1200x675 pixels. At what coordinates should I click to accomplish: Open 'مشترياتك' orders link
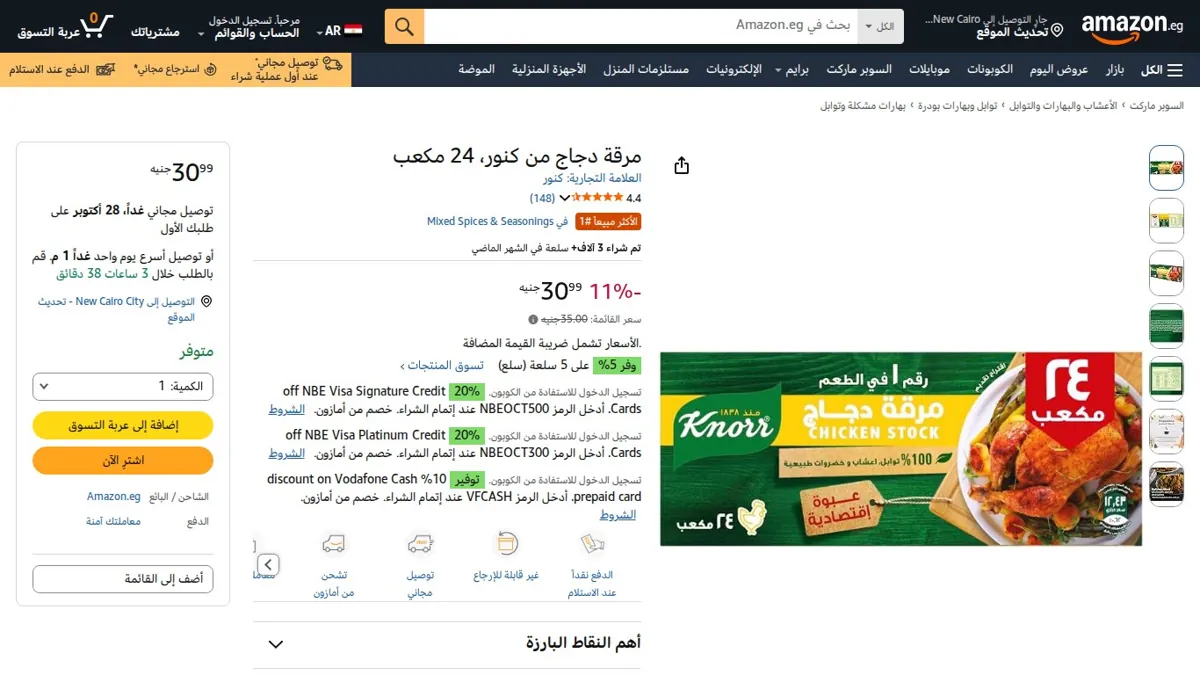pos(155,32)
